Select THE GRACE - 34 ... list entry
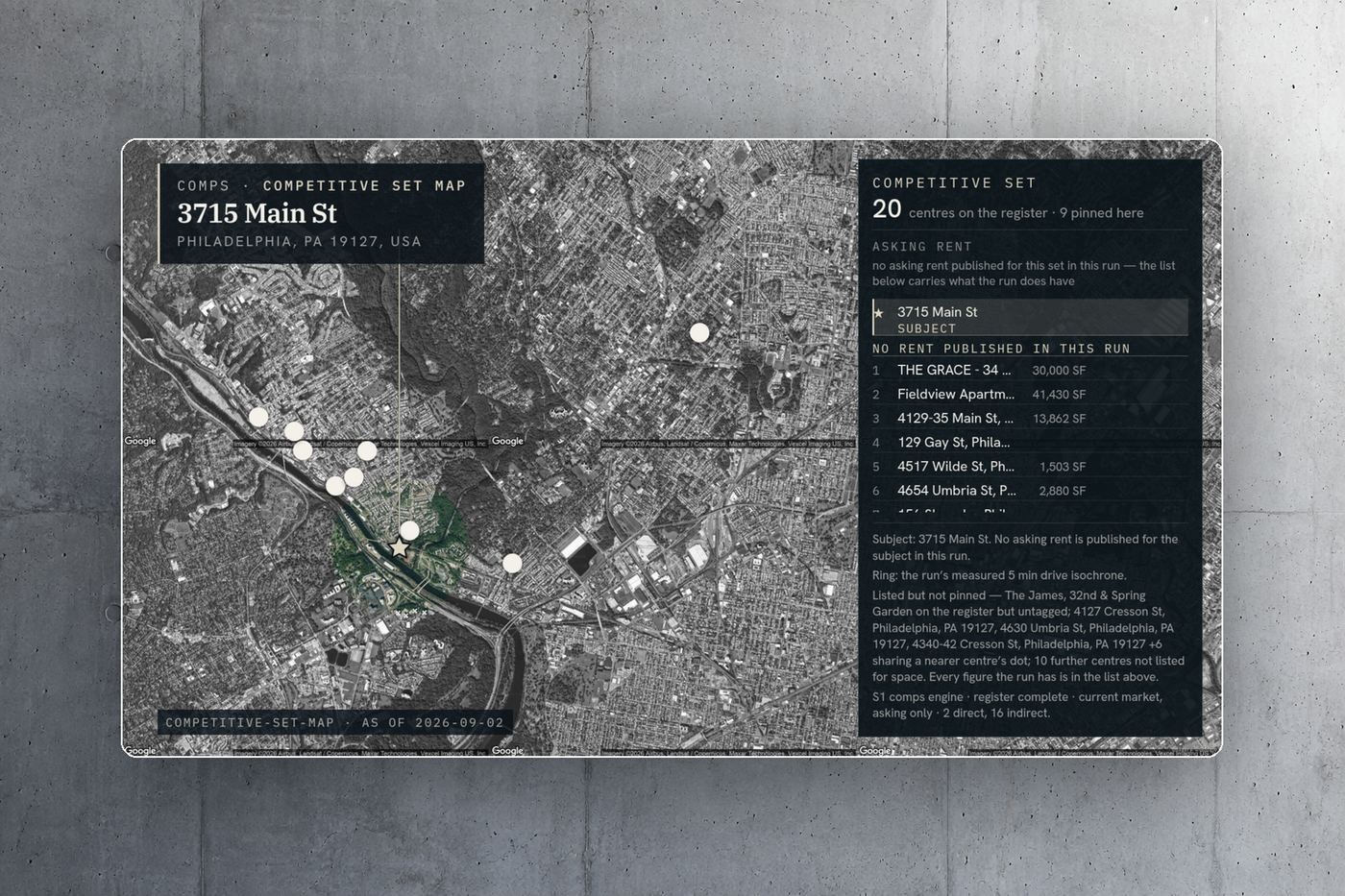 (x=1030, y=370)
